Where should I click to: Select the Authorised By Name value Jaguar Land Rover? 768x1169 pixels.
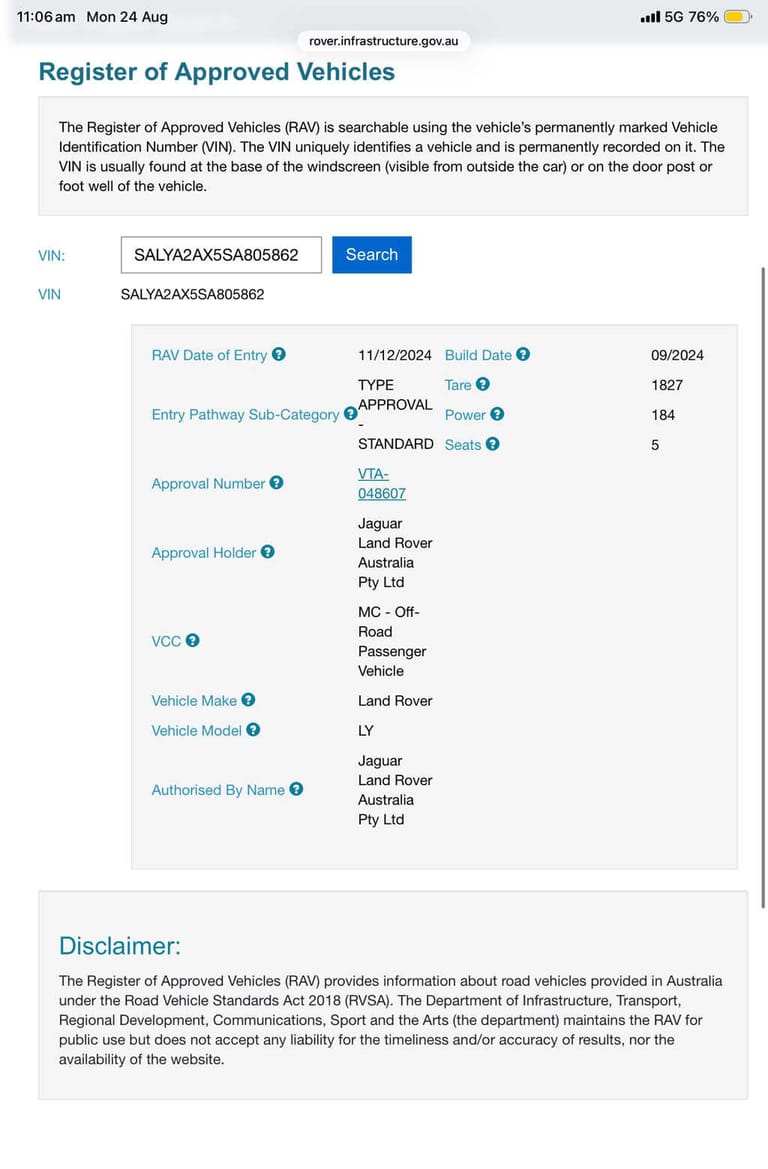click(x=395, y=790)
